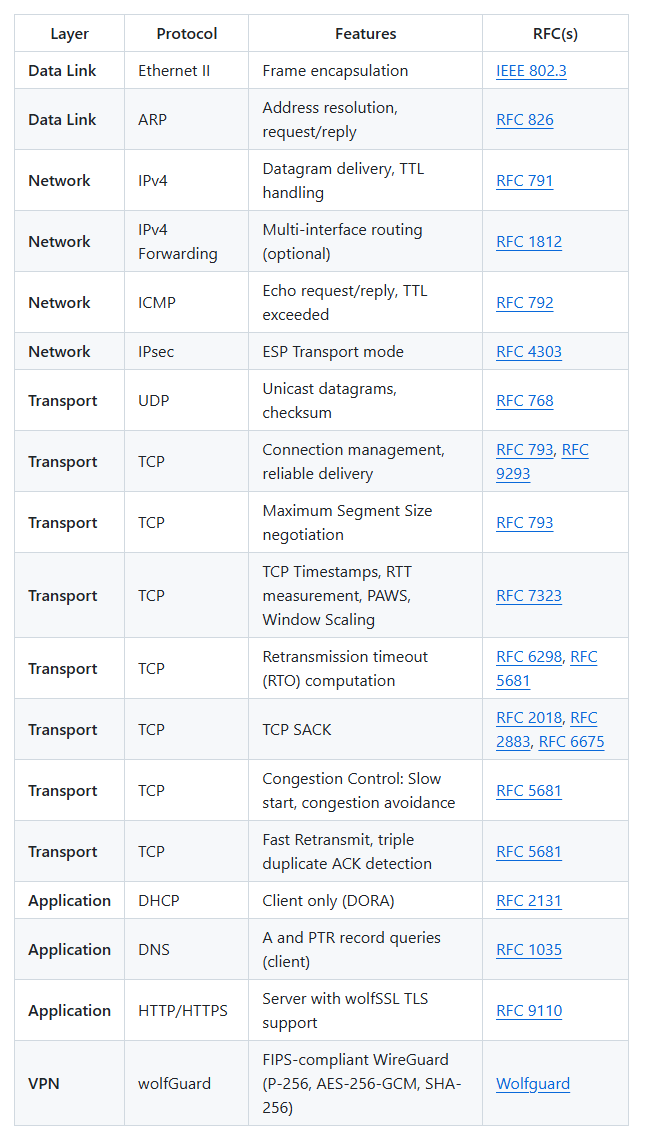
Task: Click the Protocol column header
Action: pyautogui.click(x=186, y=34)
